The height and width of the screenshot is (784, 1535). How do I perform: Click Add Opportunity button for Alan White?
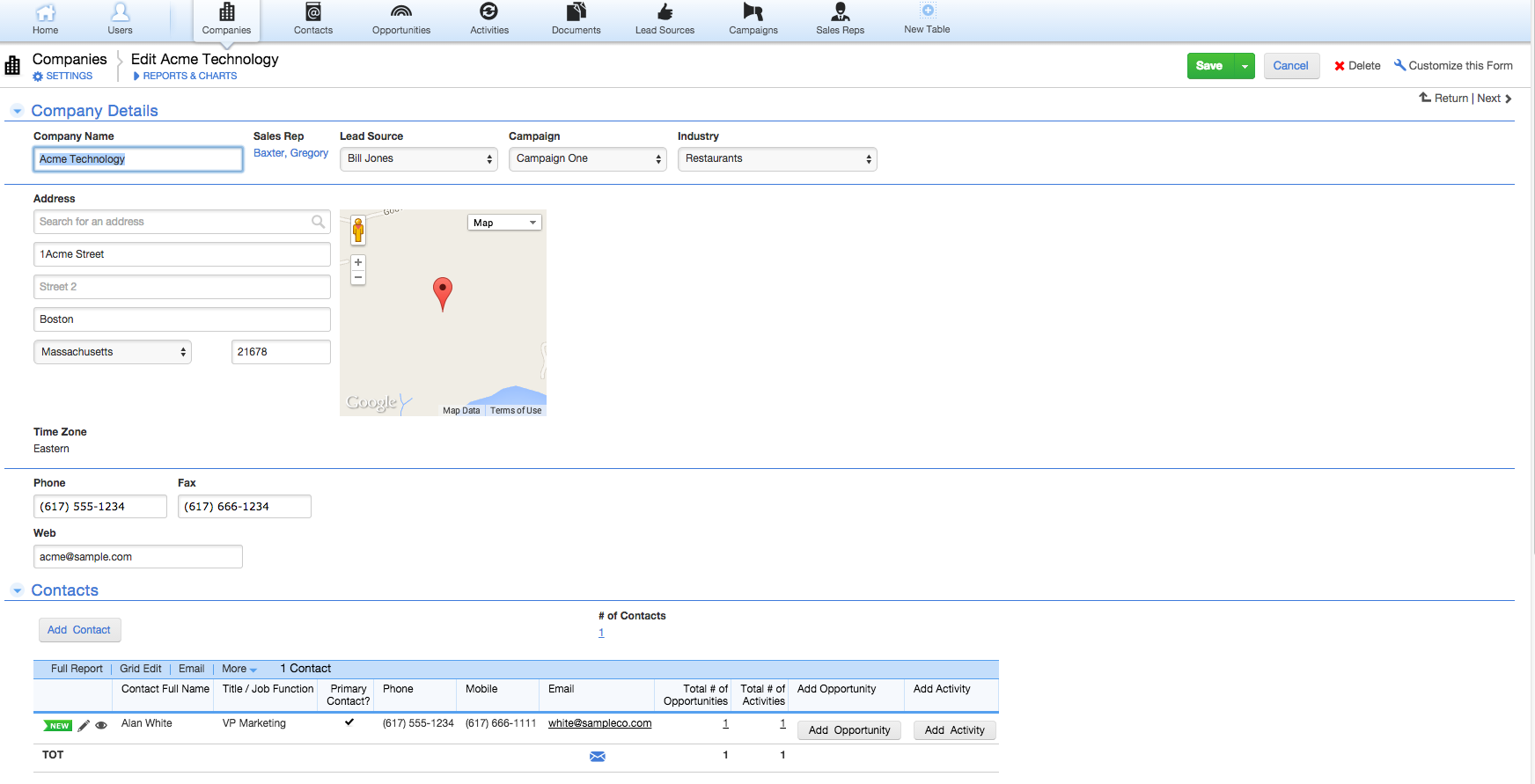point(849,730)
